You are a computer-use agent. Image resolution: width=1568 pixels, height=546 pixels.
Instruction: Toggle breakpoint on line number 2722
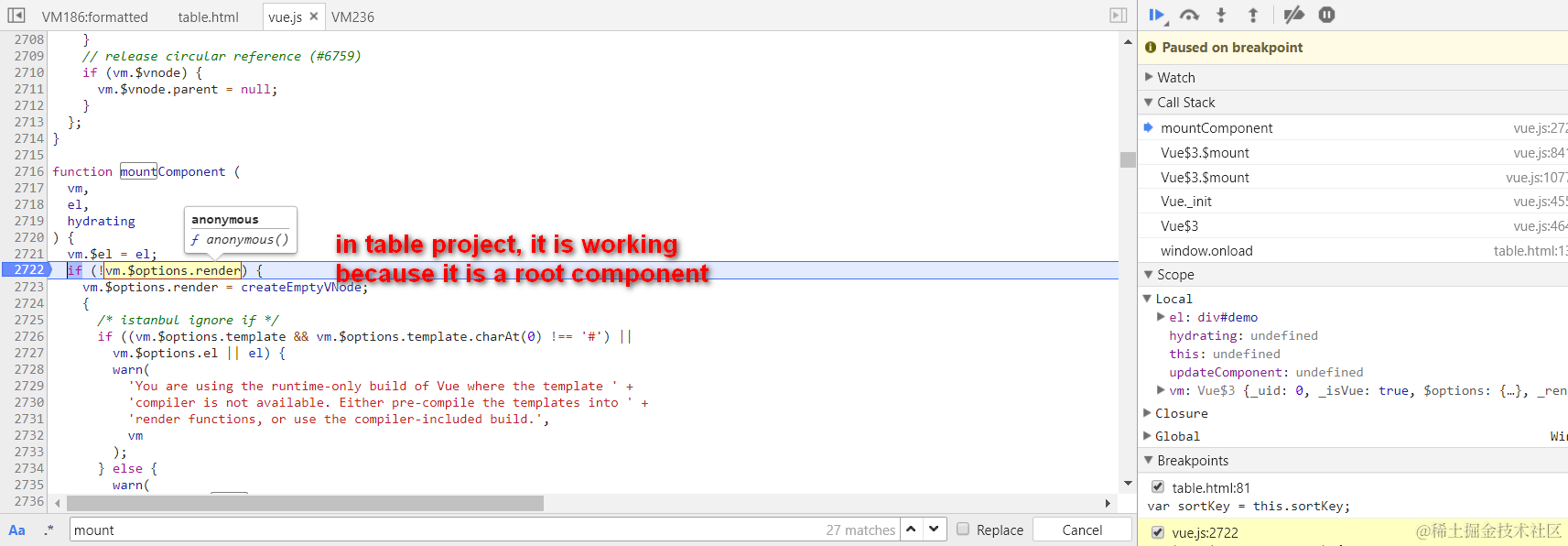(27, 270)
